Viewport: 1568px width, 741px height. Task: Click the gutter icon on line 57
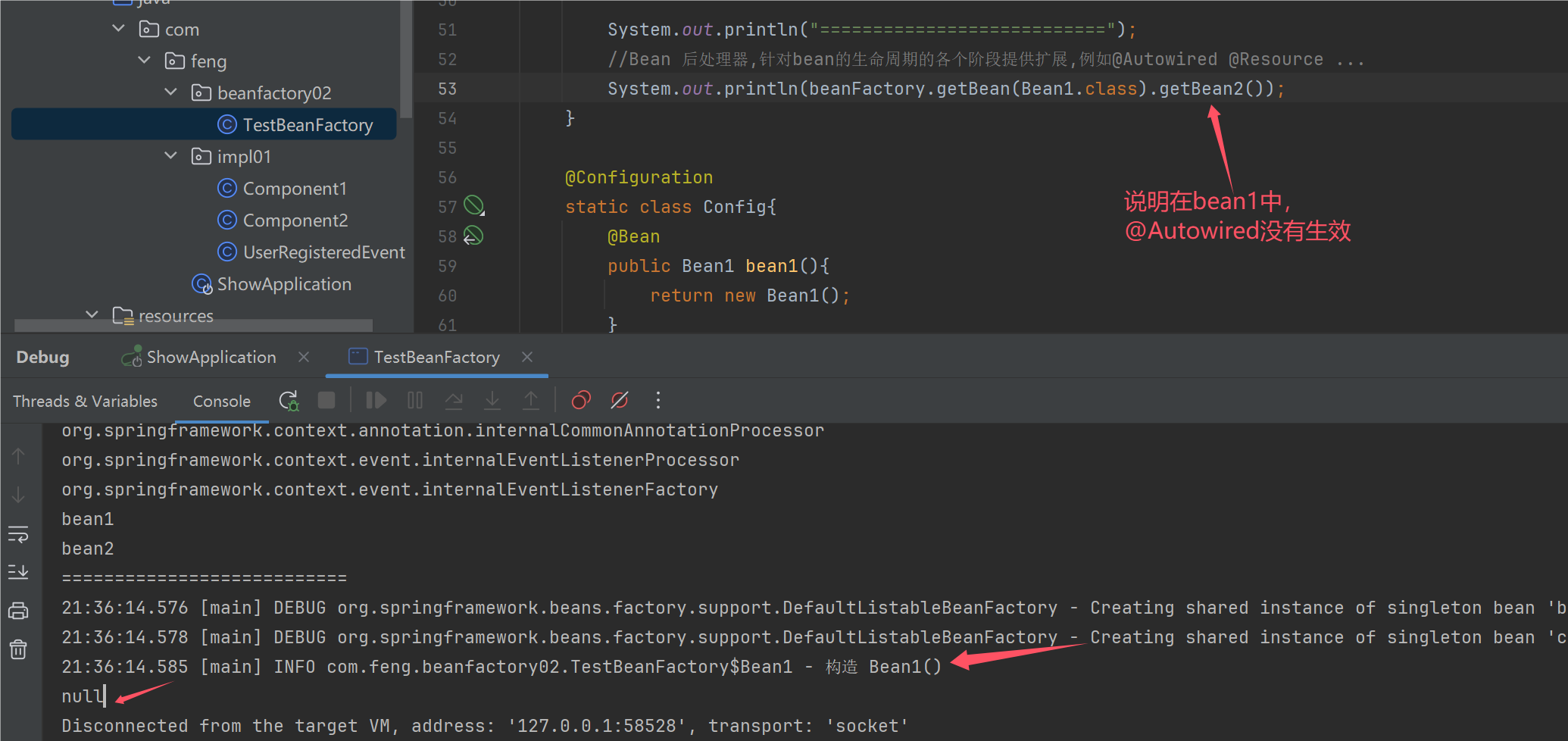(474, 205)
